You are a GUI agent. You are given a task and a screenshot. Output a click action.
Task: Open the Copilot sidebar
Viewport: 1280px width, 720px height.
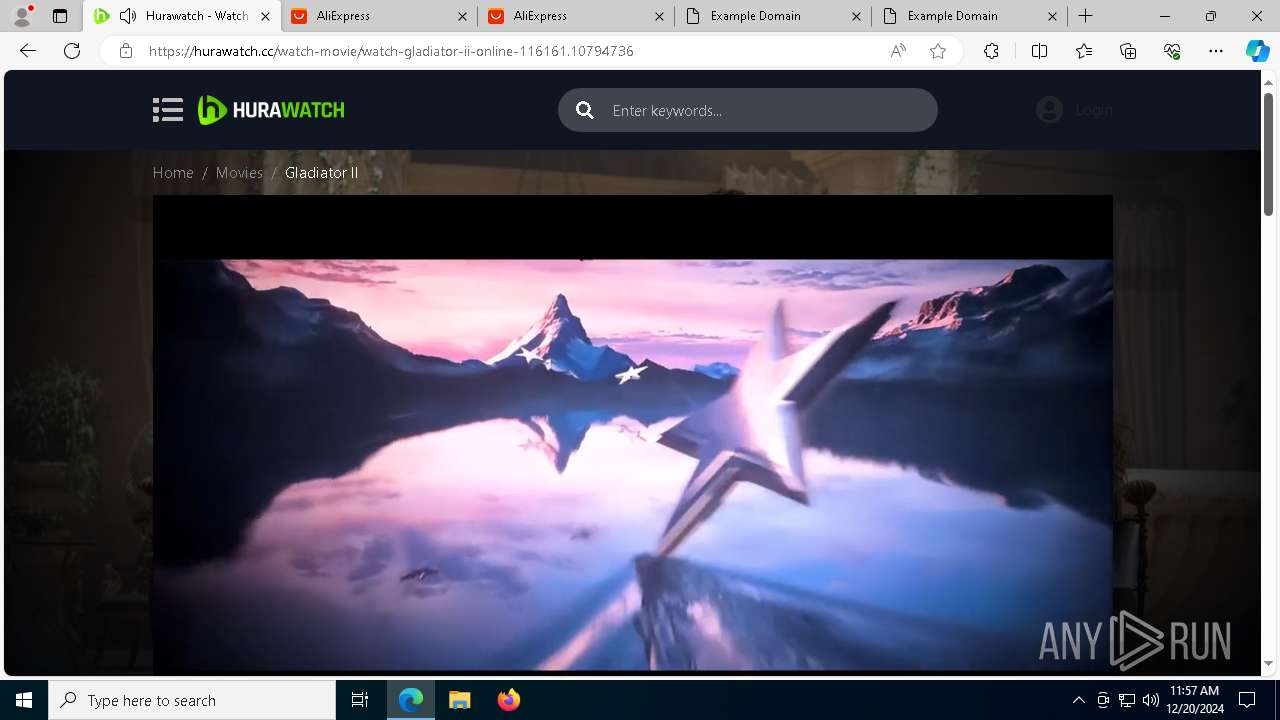1257,51
